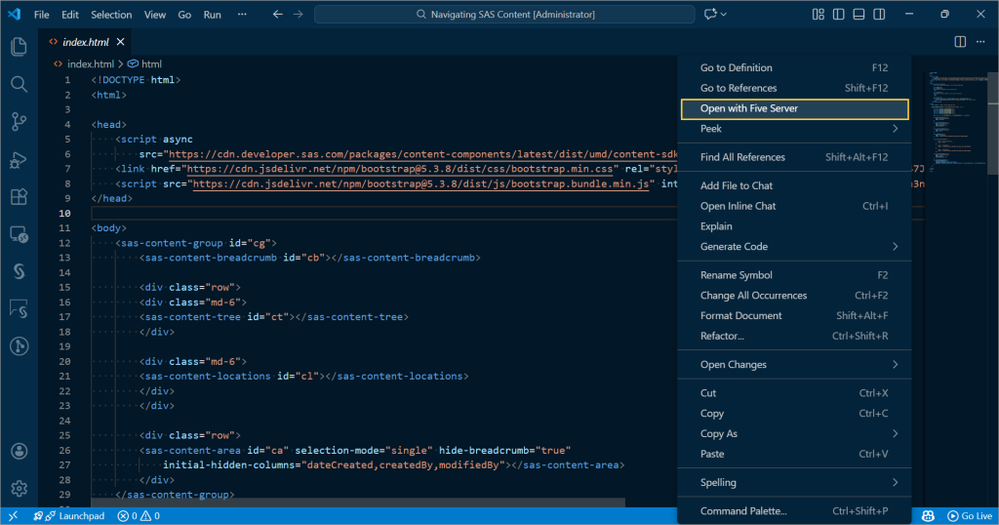This screenshot has height=525, width=999.
Task: Open the Edit menu
Action: pyautogui.click(x=70, y=14)
